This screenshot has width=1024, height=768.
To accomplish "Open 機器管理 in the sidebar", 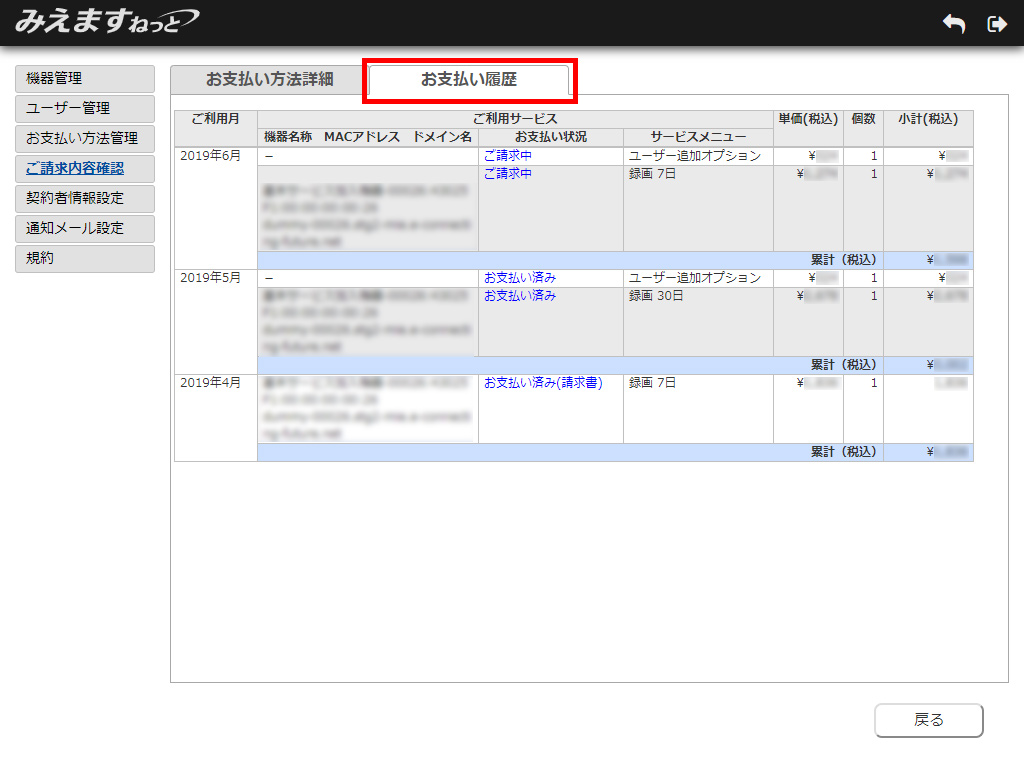I will [85, 78].
